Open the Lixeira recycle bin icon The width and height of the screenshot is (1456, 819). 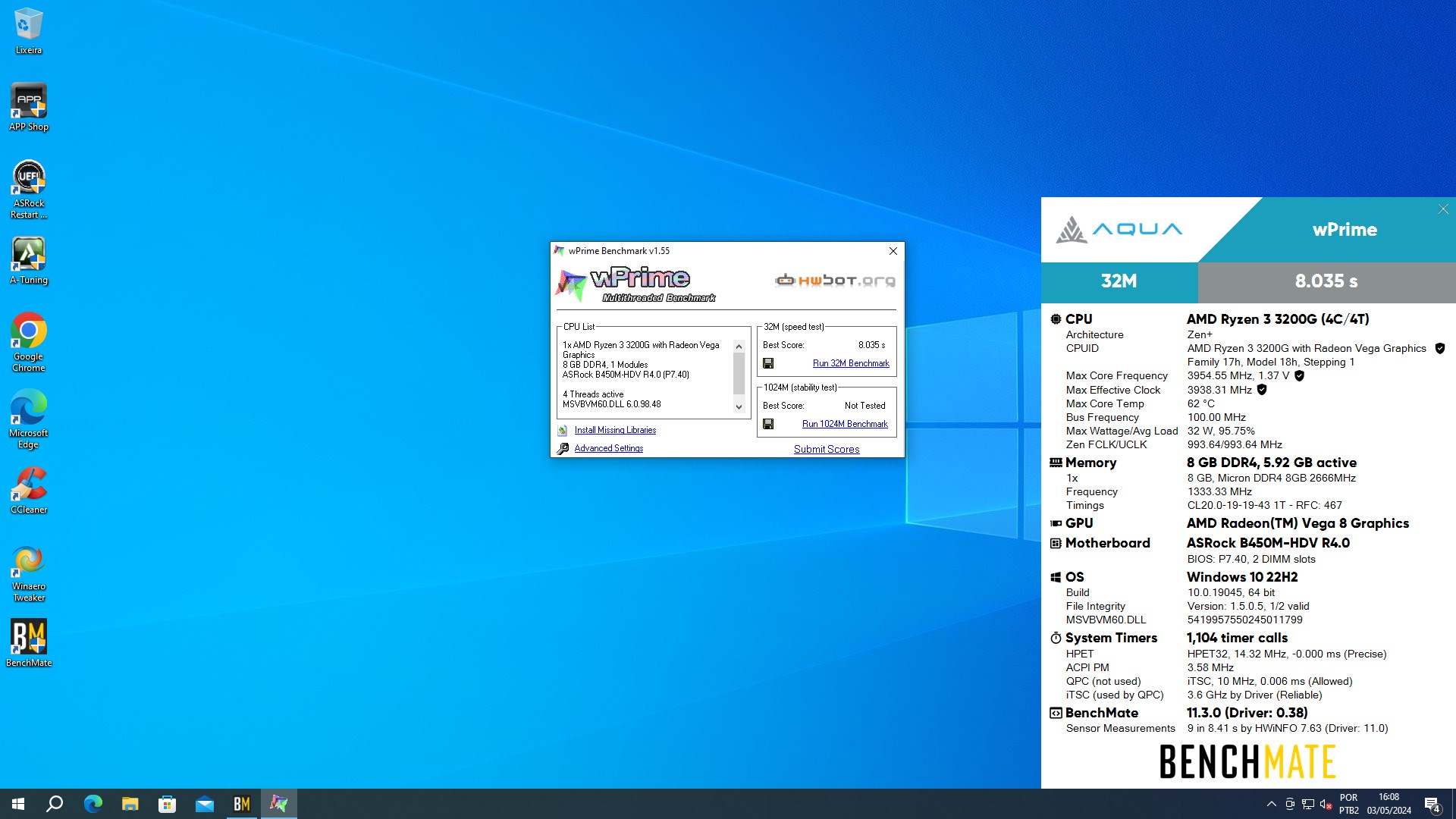click(x=29, y=31)
